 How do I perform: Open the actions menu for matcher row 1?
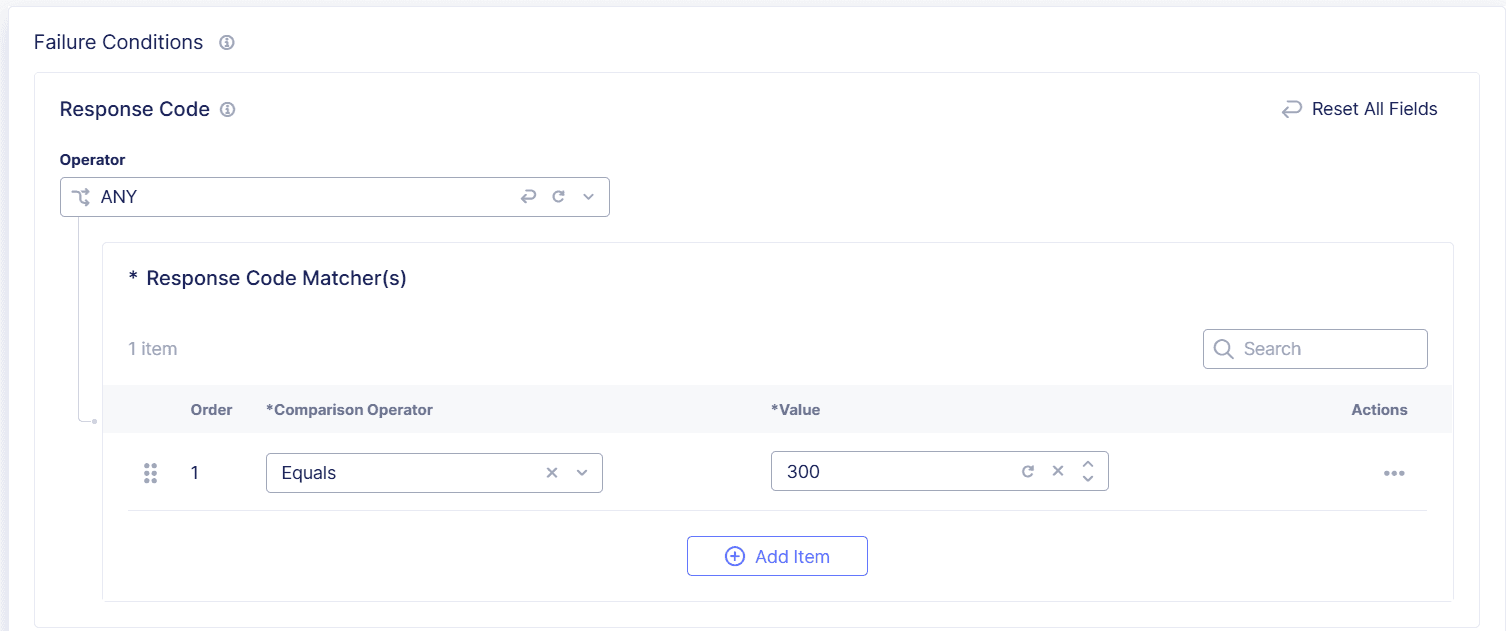1394,472
